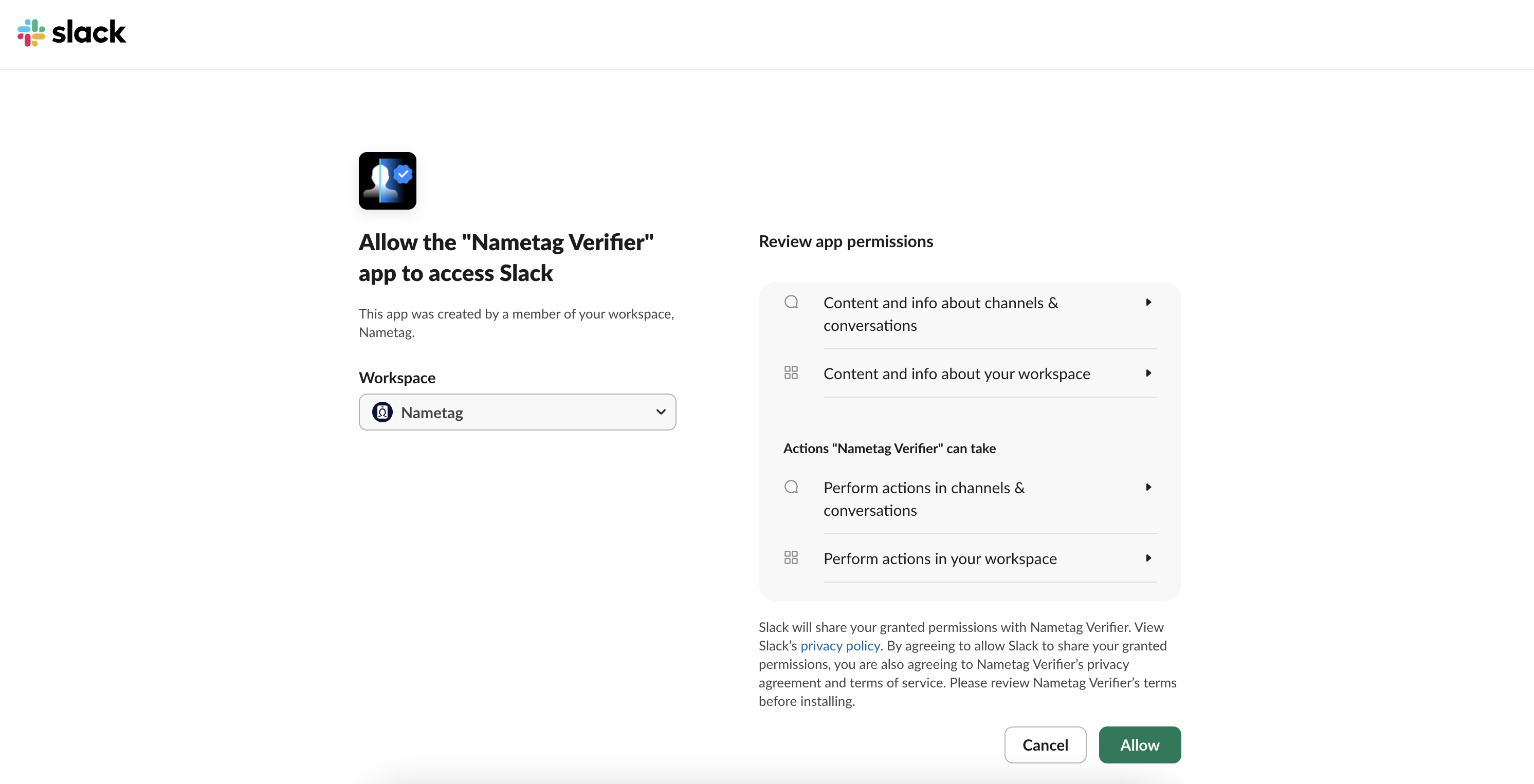Viewport: 1534px width, 784px height.
Task: Click speech bubble icon beside 'Perform actions in channels'
Action: (791, 488)
